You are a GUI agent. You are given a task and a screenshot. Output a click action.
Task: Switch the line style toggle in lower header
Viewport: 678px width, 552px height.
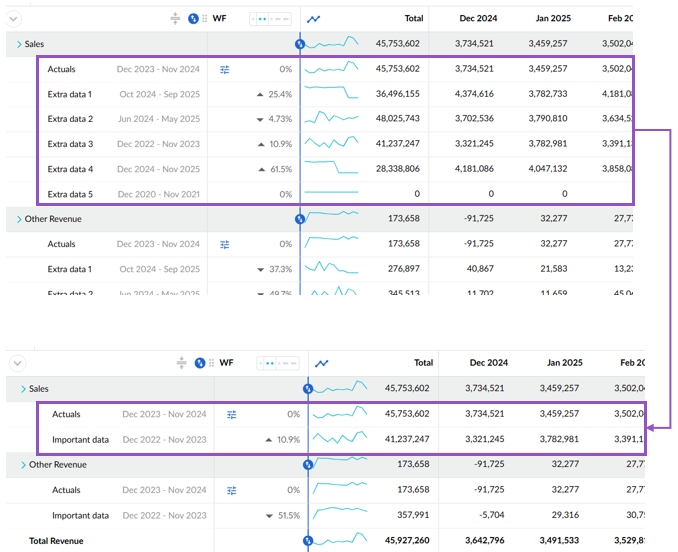pyautogui.click(x=274, y=363)
